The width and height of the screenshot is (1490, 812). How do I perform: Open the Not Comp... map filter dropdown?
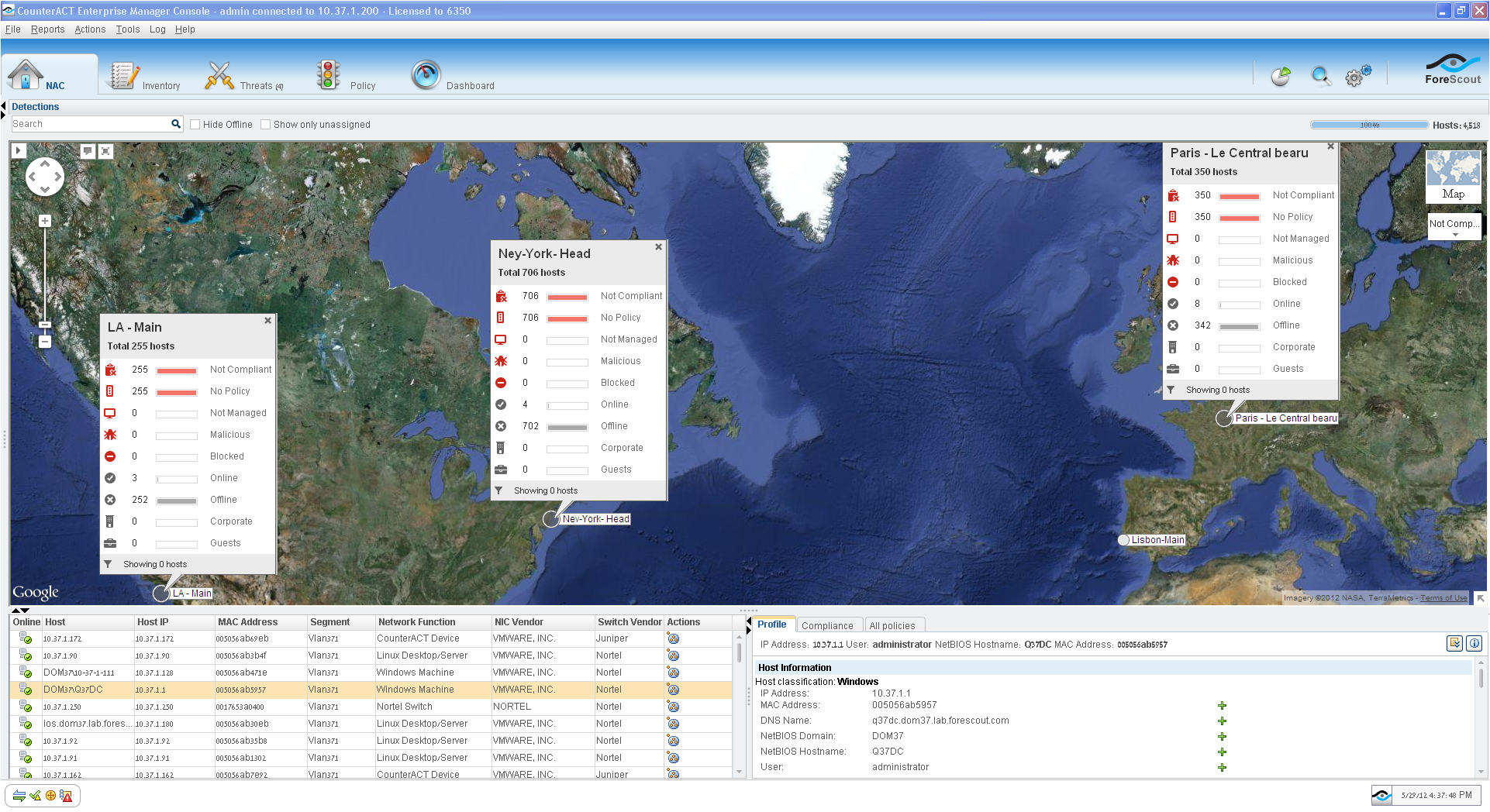tap(1454, 226)
